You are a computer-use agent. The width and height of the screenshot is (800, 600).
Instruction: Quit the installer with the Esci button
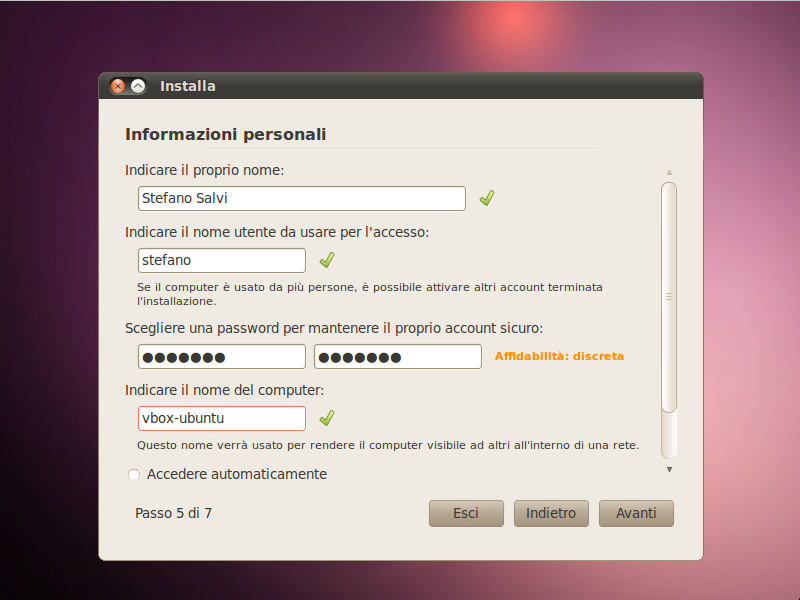tap(466, 513)
